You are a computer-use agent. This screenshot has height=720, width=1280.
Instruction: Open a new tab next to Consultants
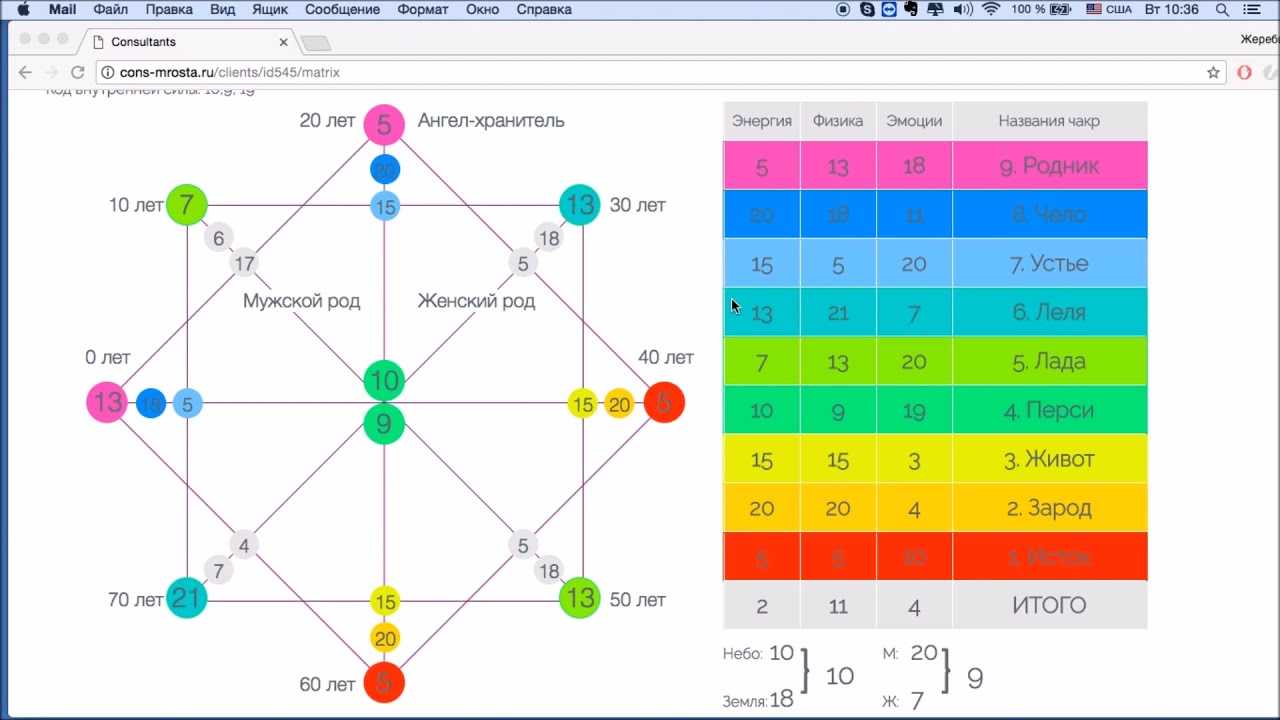click(315, 42)
